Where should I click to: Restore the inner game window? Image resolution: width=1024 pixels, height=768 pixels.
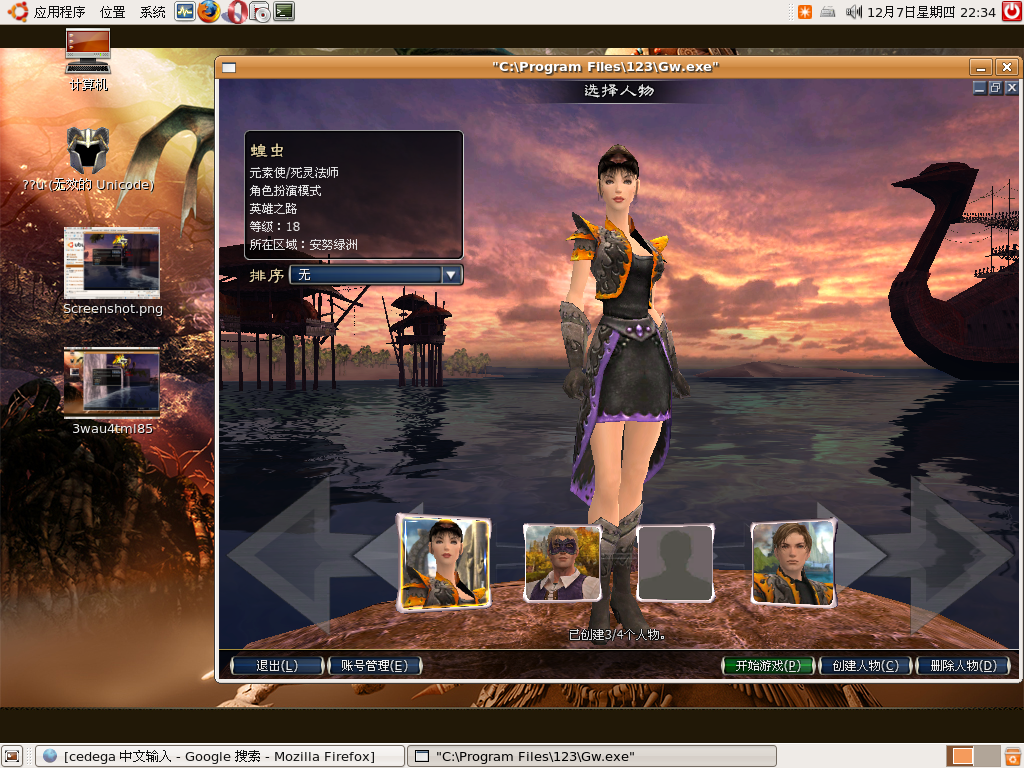pos(995,88)
